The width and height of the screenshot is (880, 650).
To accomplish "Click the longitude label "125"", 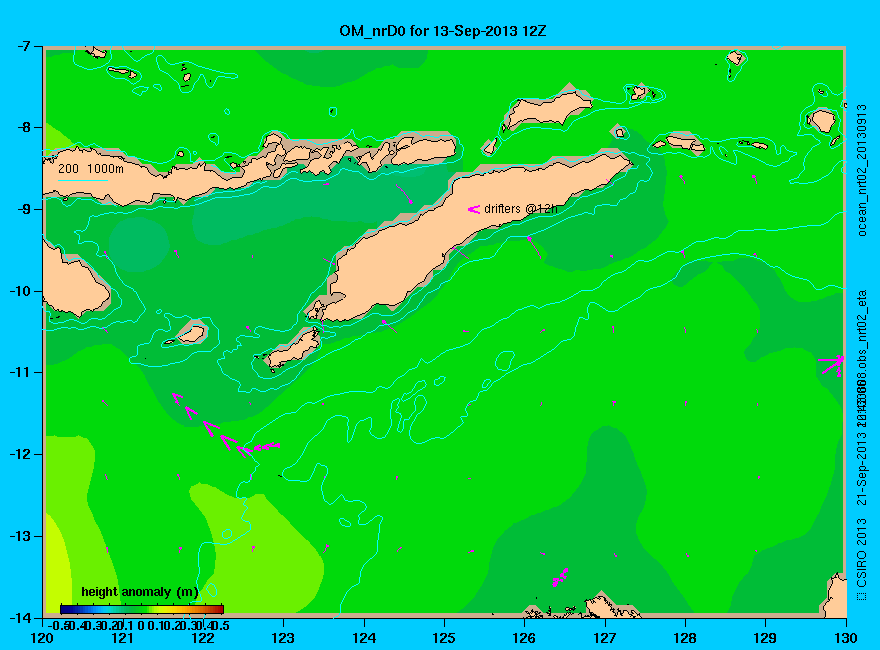I will [x=444, y=638].
